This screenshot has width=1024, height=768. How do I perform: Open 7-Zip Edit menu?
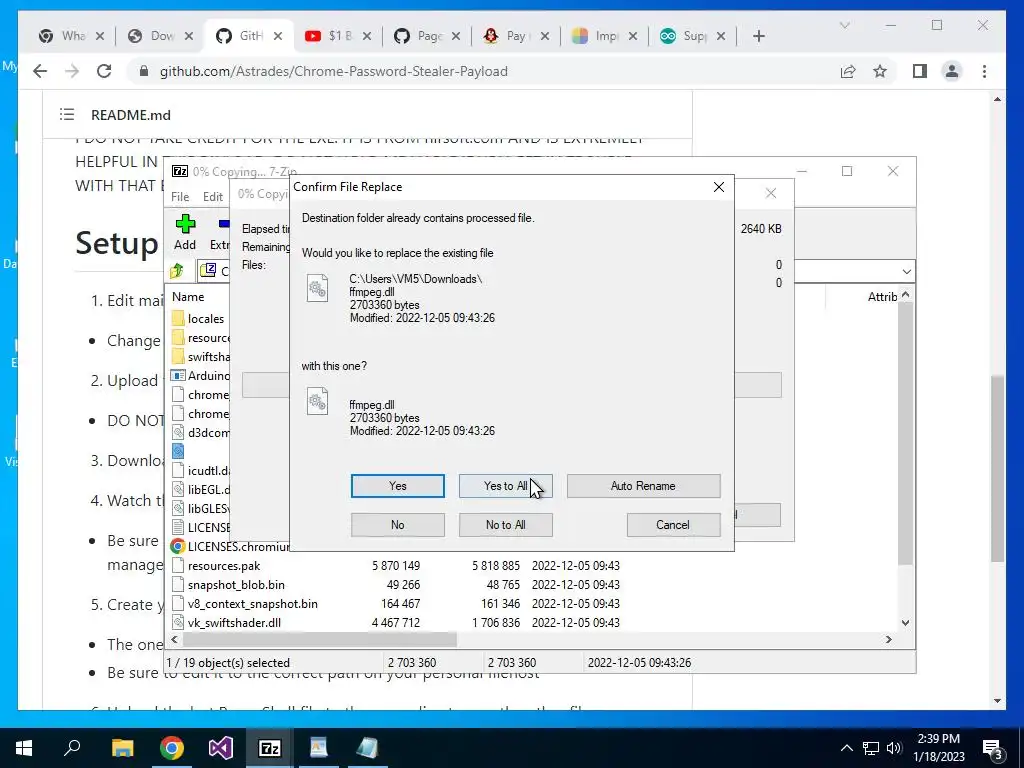pos(213,197)
